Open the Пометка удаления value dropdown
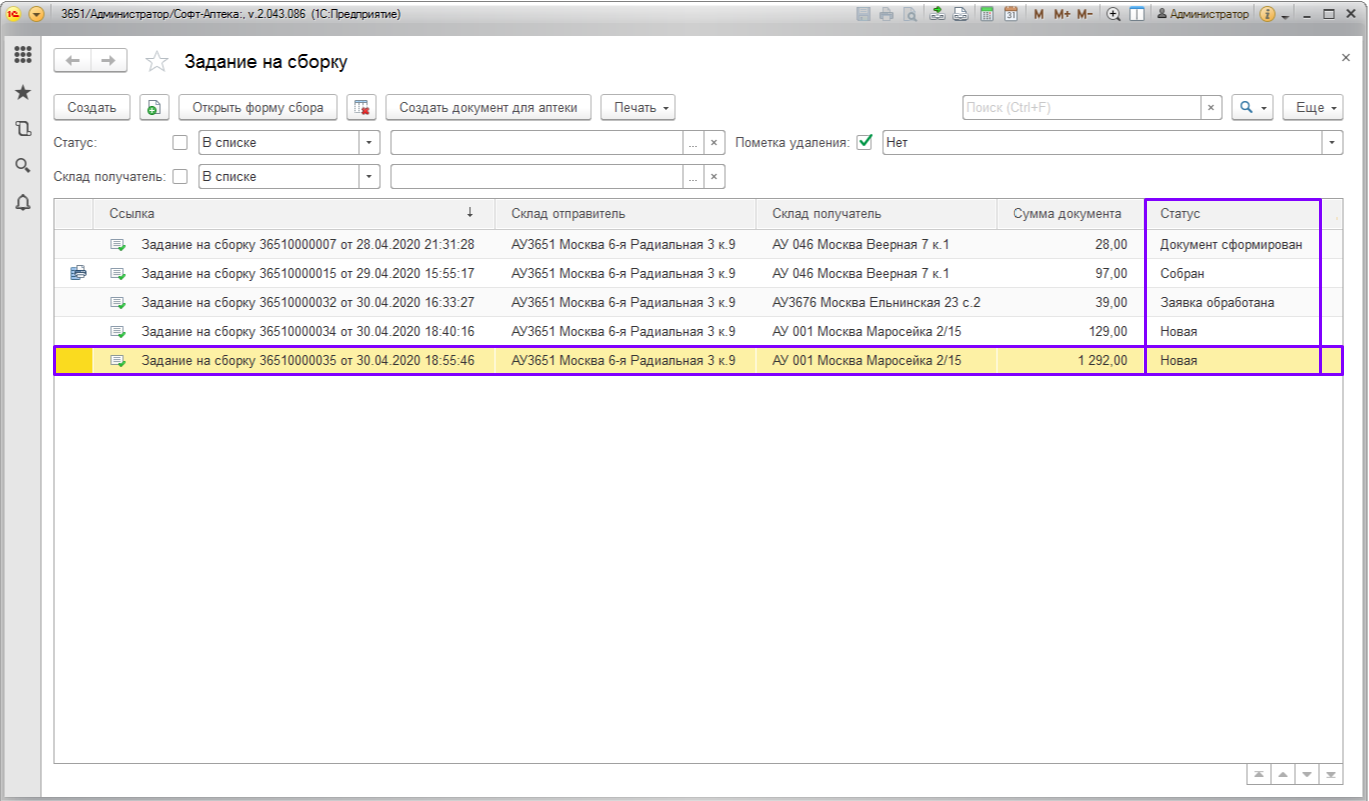The image size is (1369, 801). pos(1332,143)
